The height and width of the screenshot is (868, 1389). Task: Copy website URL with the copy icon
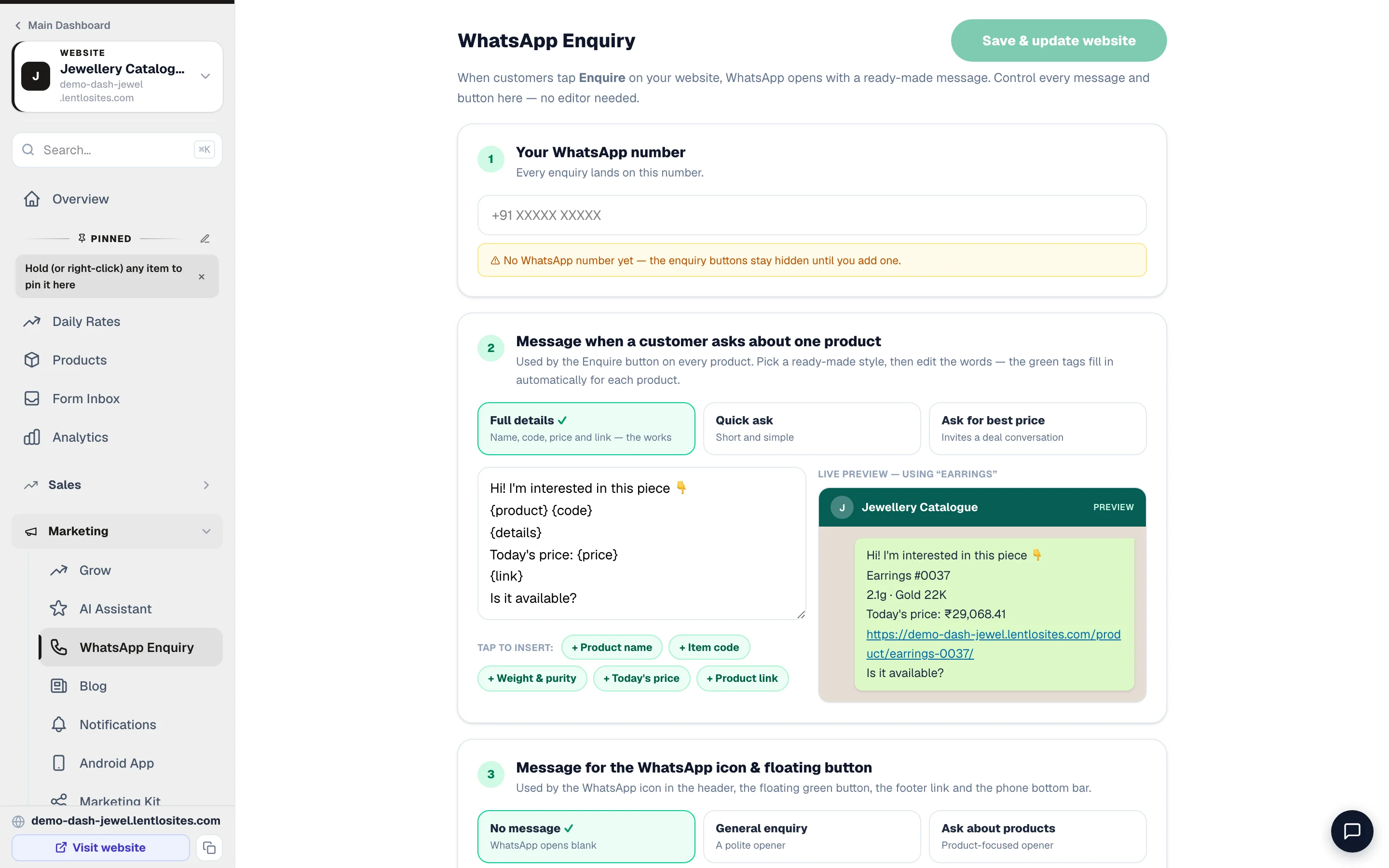[x=209, y=847]
